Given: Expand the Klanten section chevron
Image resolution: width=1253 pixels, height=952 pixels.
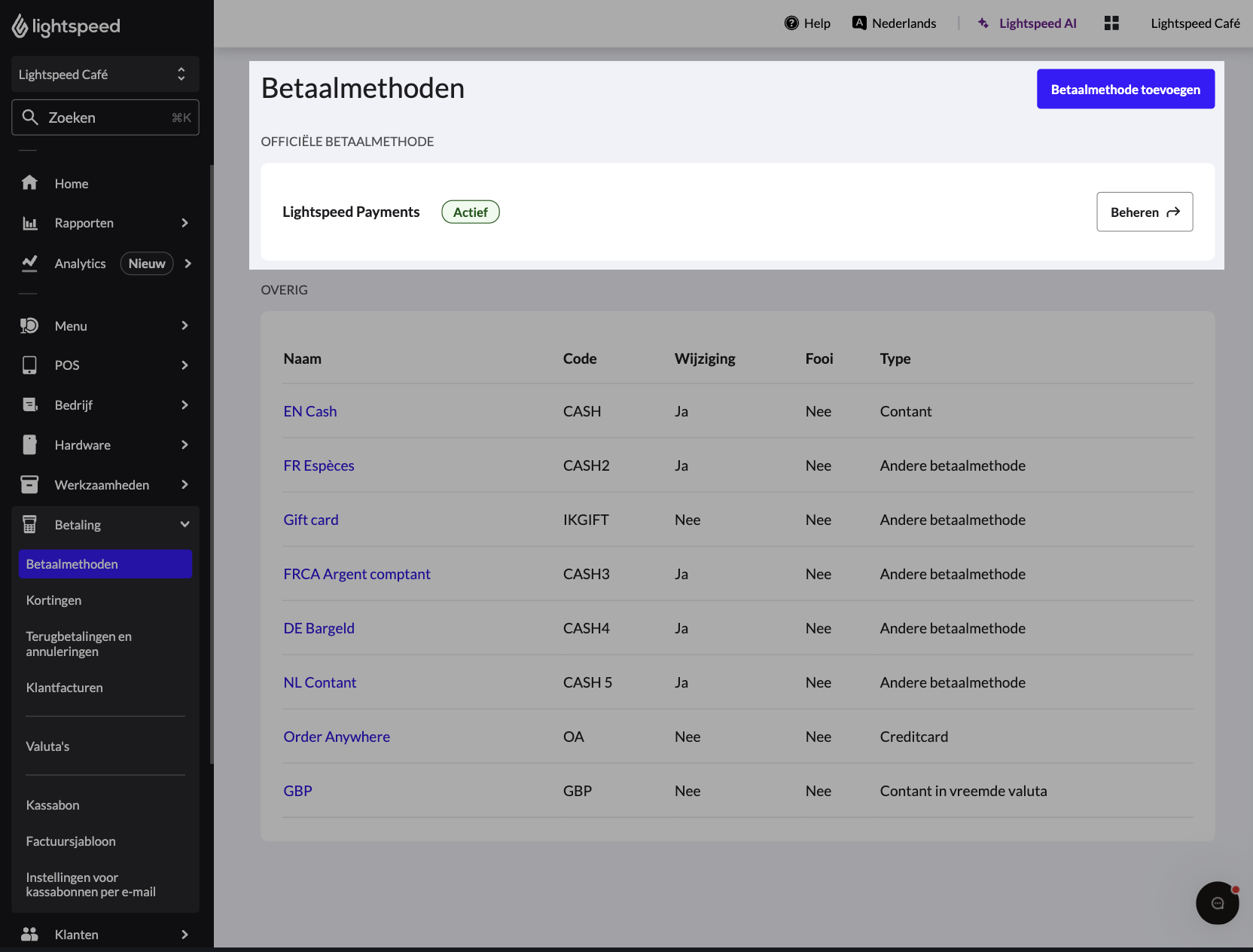Looking at the screenshot, I should 184,935.
